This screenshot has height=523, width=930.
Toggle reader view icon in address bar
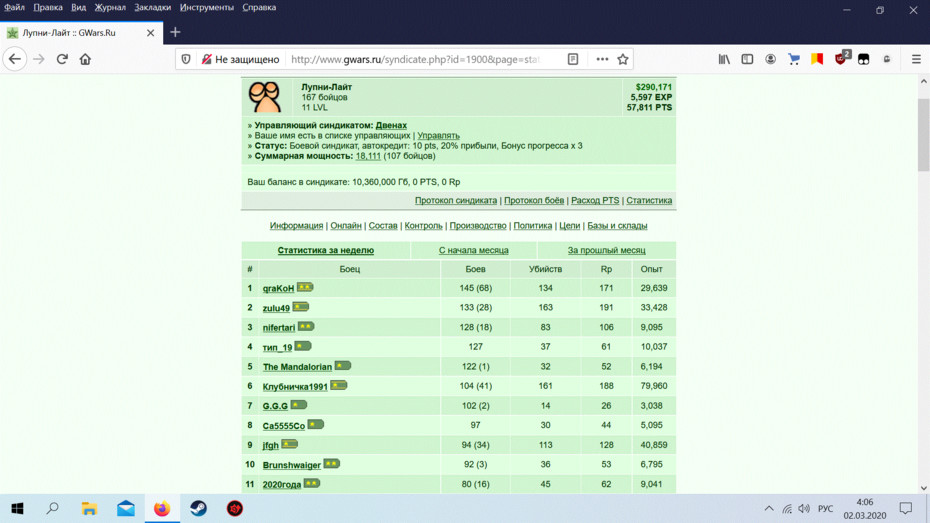pyautogui.click(x=573, y=59)
